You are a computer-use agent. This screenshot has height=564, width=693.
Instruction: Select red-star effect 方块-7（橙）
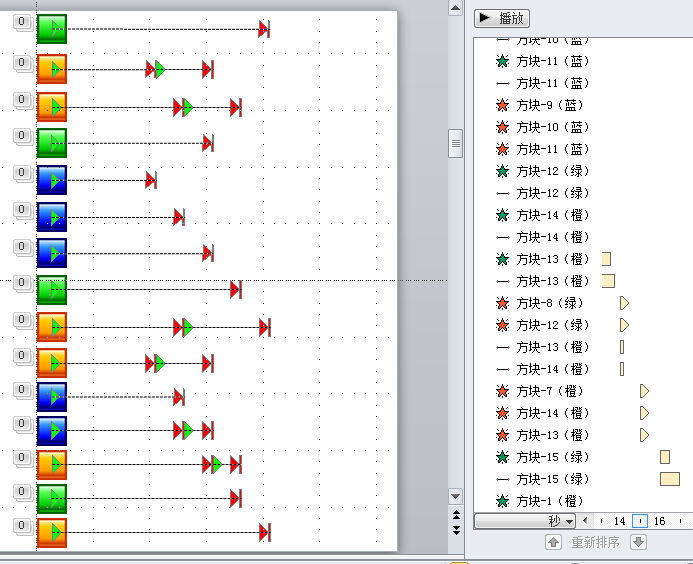(x=540, y=391)
